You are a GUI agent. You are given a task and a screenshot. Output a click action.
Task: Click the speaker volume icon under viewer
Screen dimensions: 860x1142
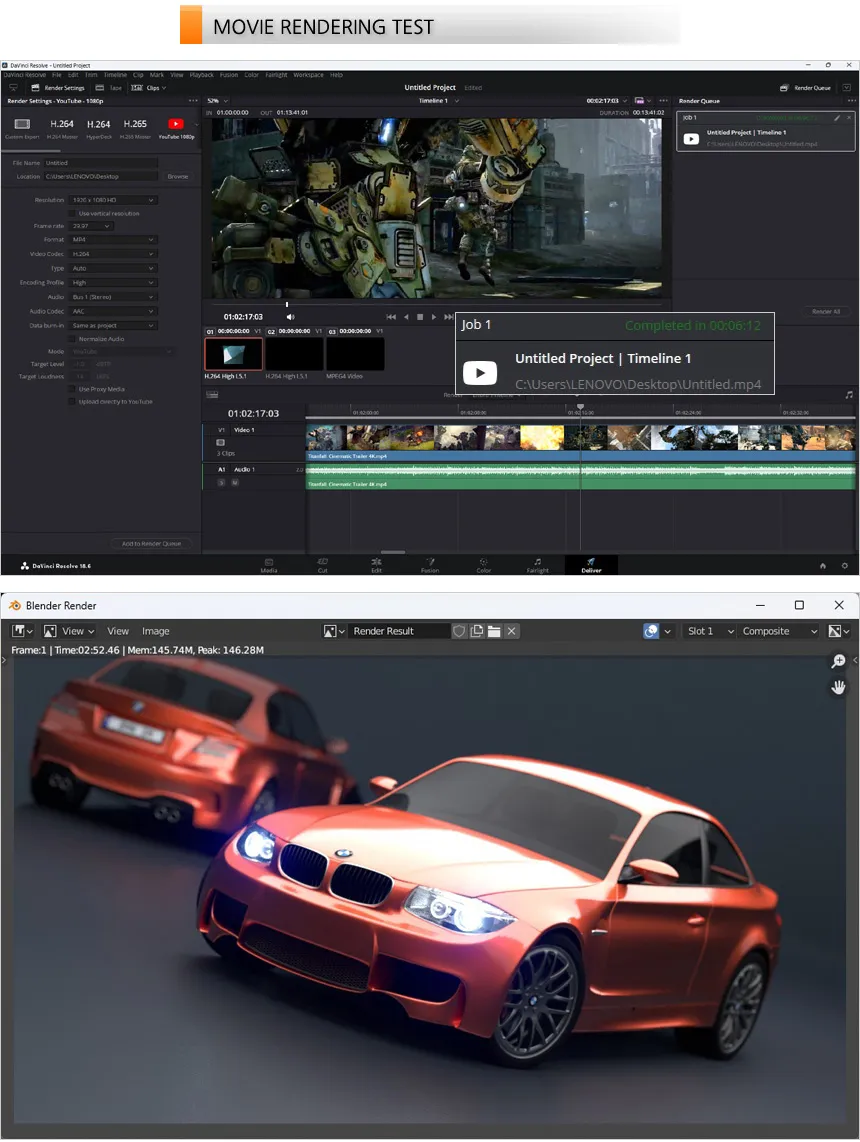[x=290, y=317]
